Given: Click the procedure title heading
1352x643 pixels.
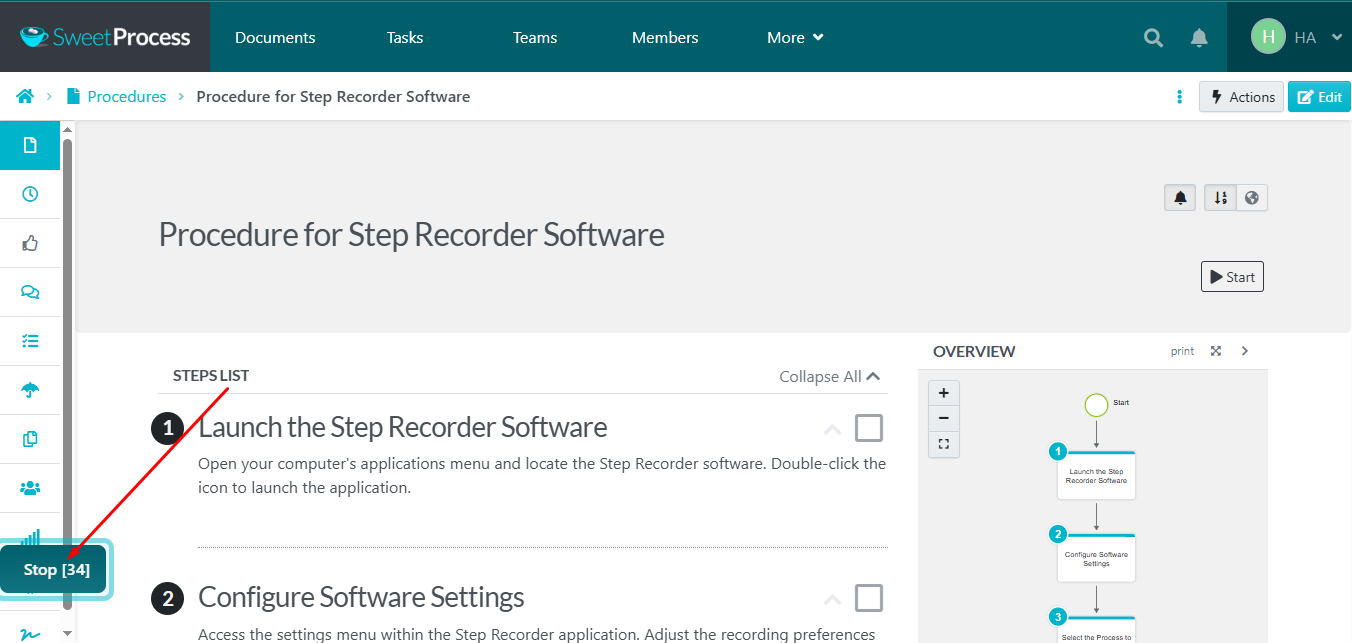Looking at the screenshot, I should click(x=411, y=235).
